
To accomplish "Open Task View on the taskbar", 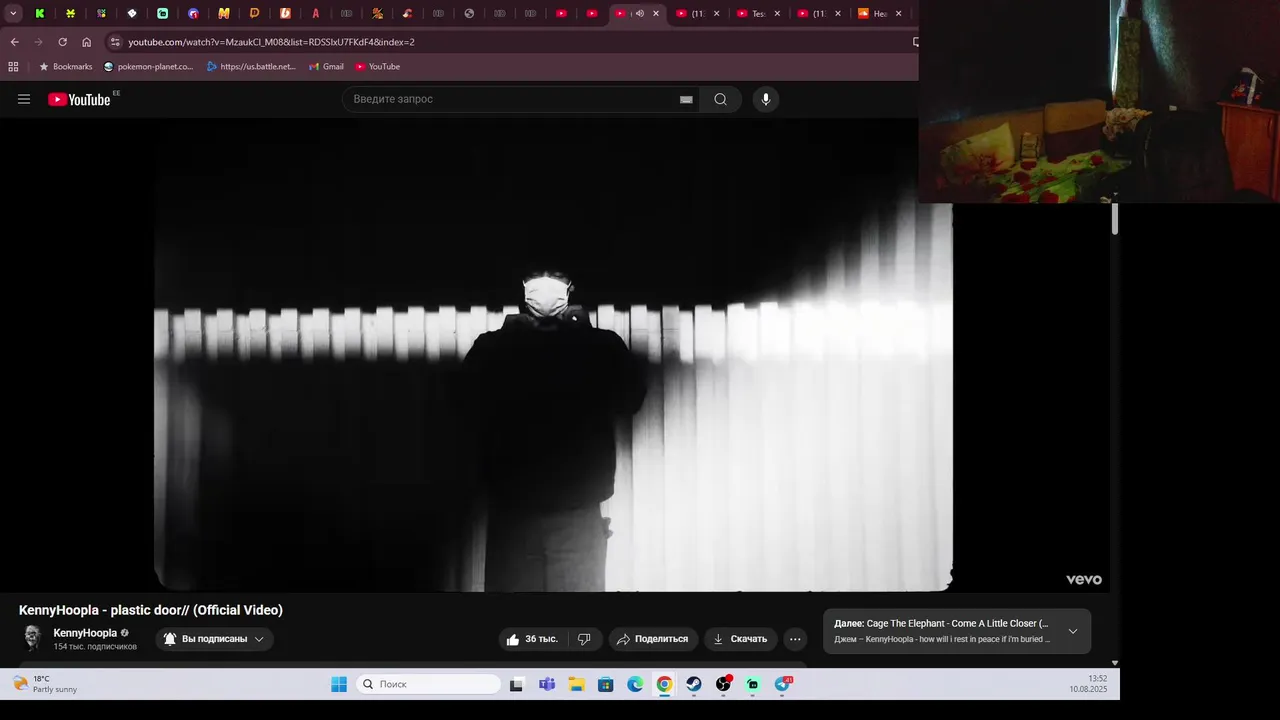I will 516,684.
